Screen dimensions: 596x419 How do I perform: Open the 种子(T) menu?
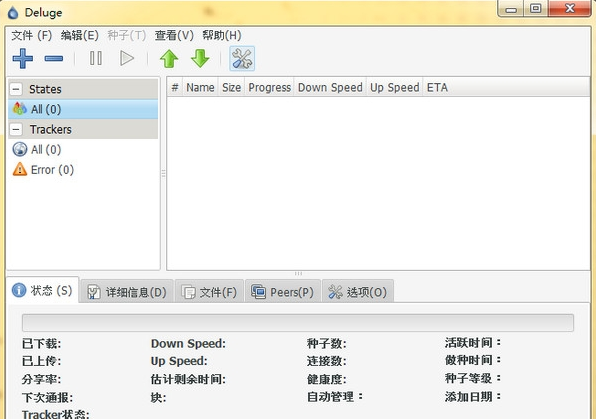(x=127, y=35)
